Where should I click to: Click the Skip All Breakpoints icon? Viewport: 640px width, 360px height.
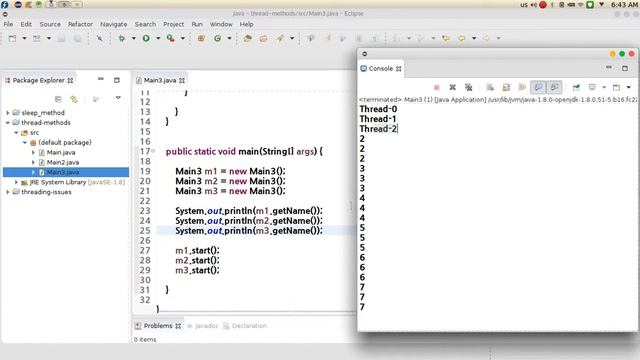[x=99, y=38]
